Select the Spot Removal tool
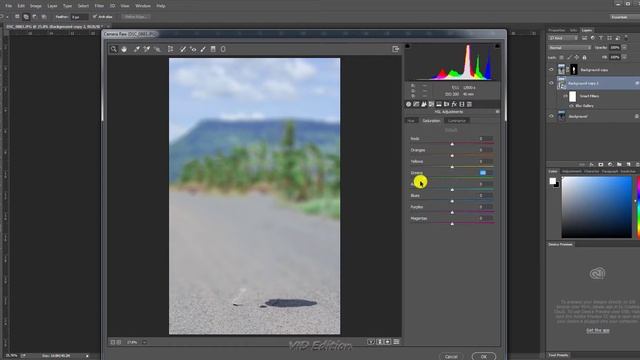This screenshot has width=640, height=360. pos(183,49)
